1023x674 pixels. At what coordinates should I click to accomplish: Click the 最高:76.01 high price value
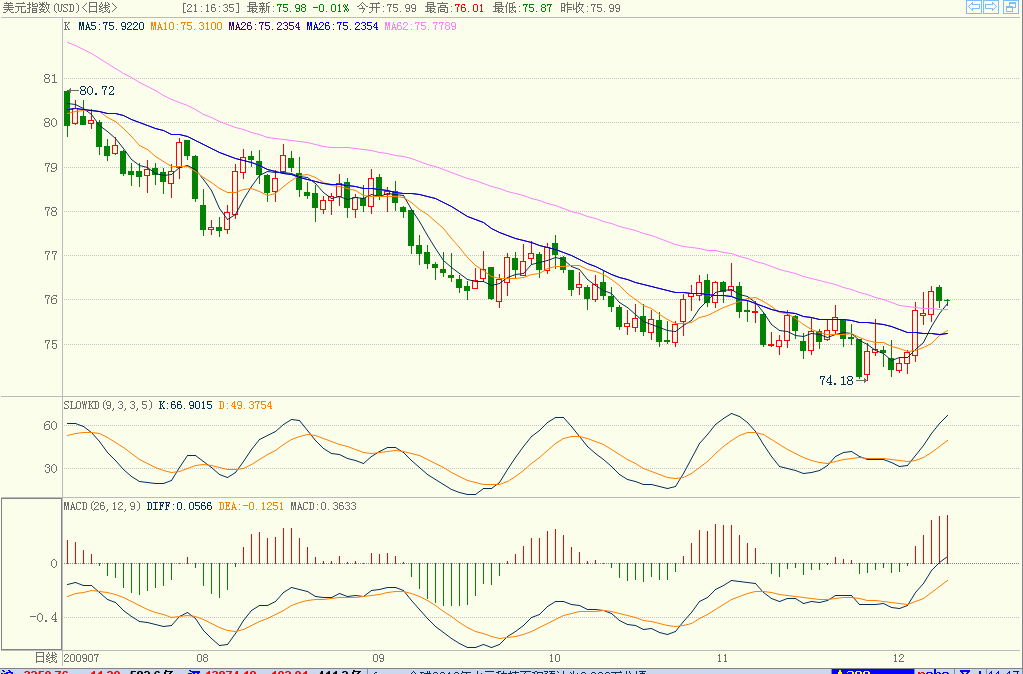click(x=454, y=8)
